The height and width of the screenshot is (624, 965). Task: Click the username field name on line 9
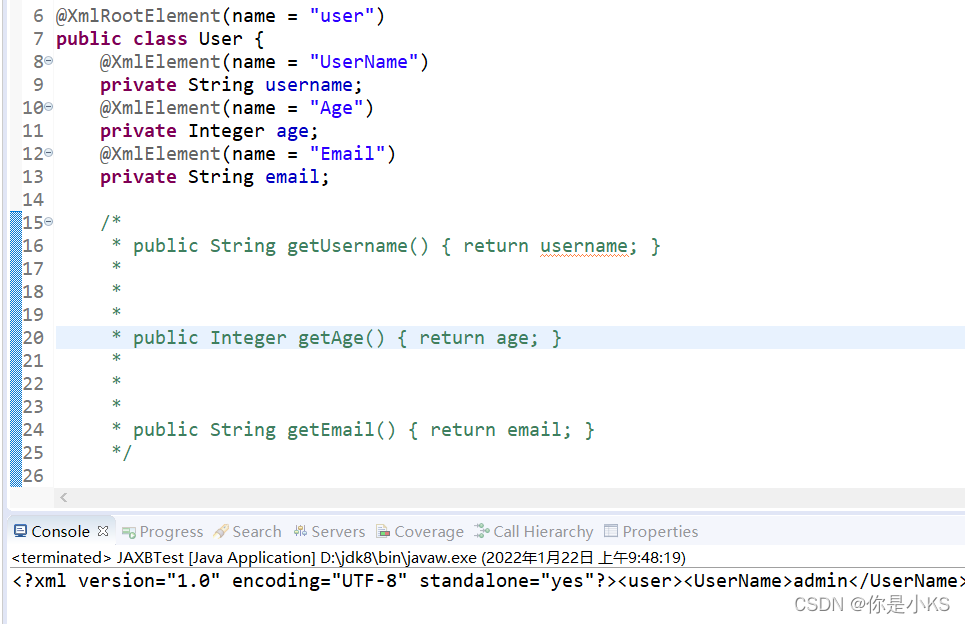coord(309,84)
